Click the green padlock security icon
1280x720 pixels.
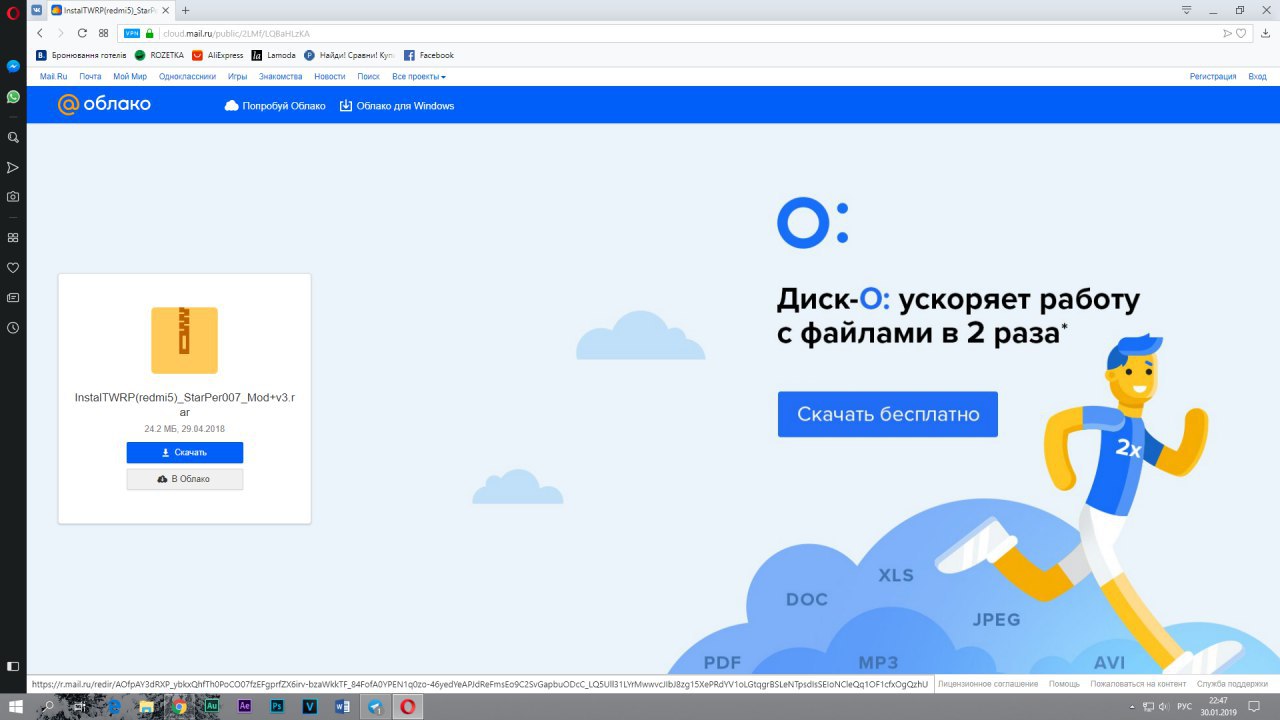pos(150,33)
